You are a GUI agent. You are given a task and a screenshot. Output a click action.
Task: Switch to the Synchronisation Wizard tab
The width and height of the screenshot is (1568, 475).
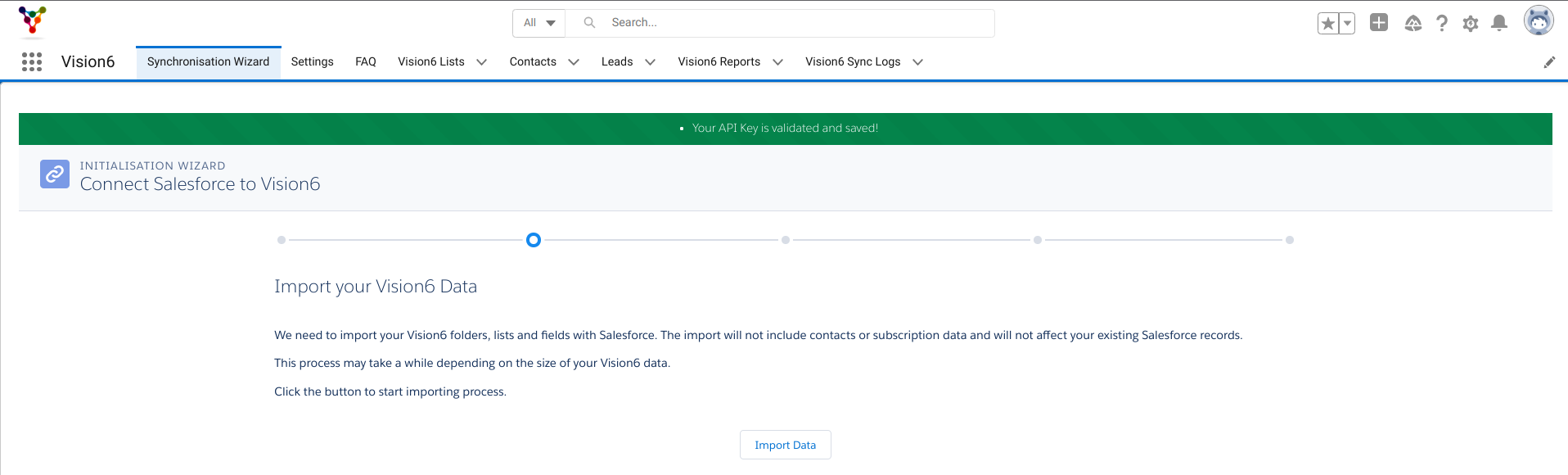(x=209, y=62)
